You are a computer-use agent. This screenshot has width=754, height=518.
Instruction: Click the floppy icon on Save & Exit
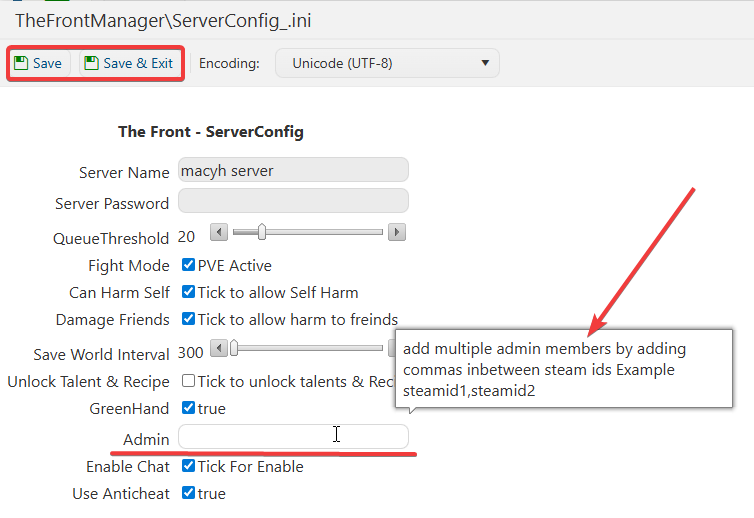(x=91, y=63)
